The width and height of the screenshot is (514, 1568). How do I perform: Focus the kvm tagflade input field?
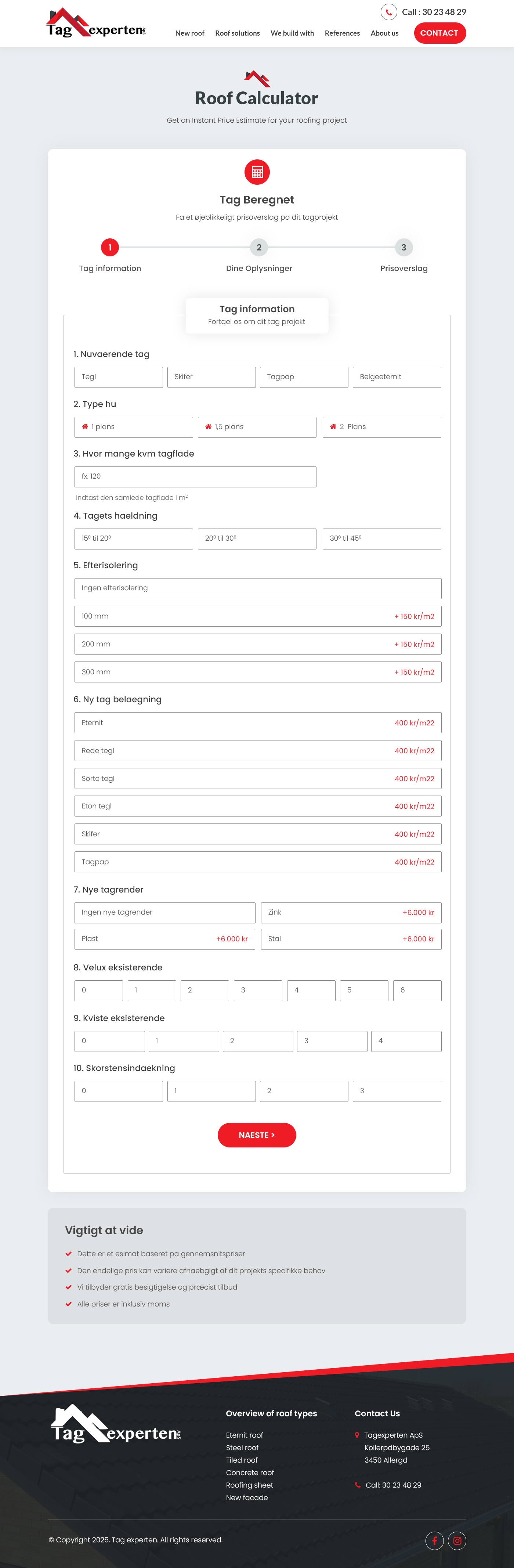[x=195, y=477]
